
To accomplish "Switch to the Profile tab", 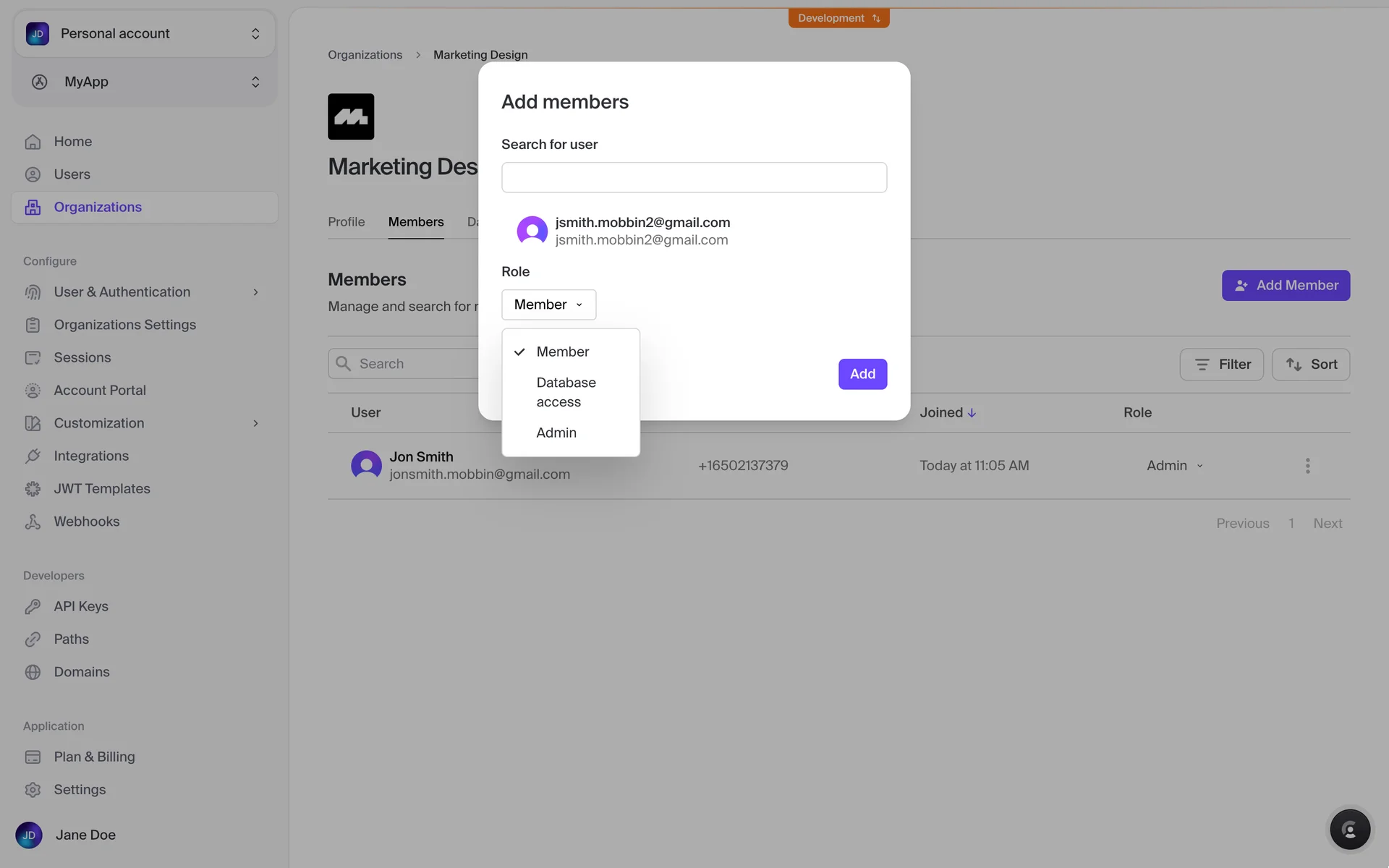I will 346,222.
